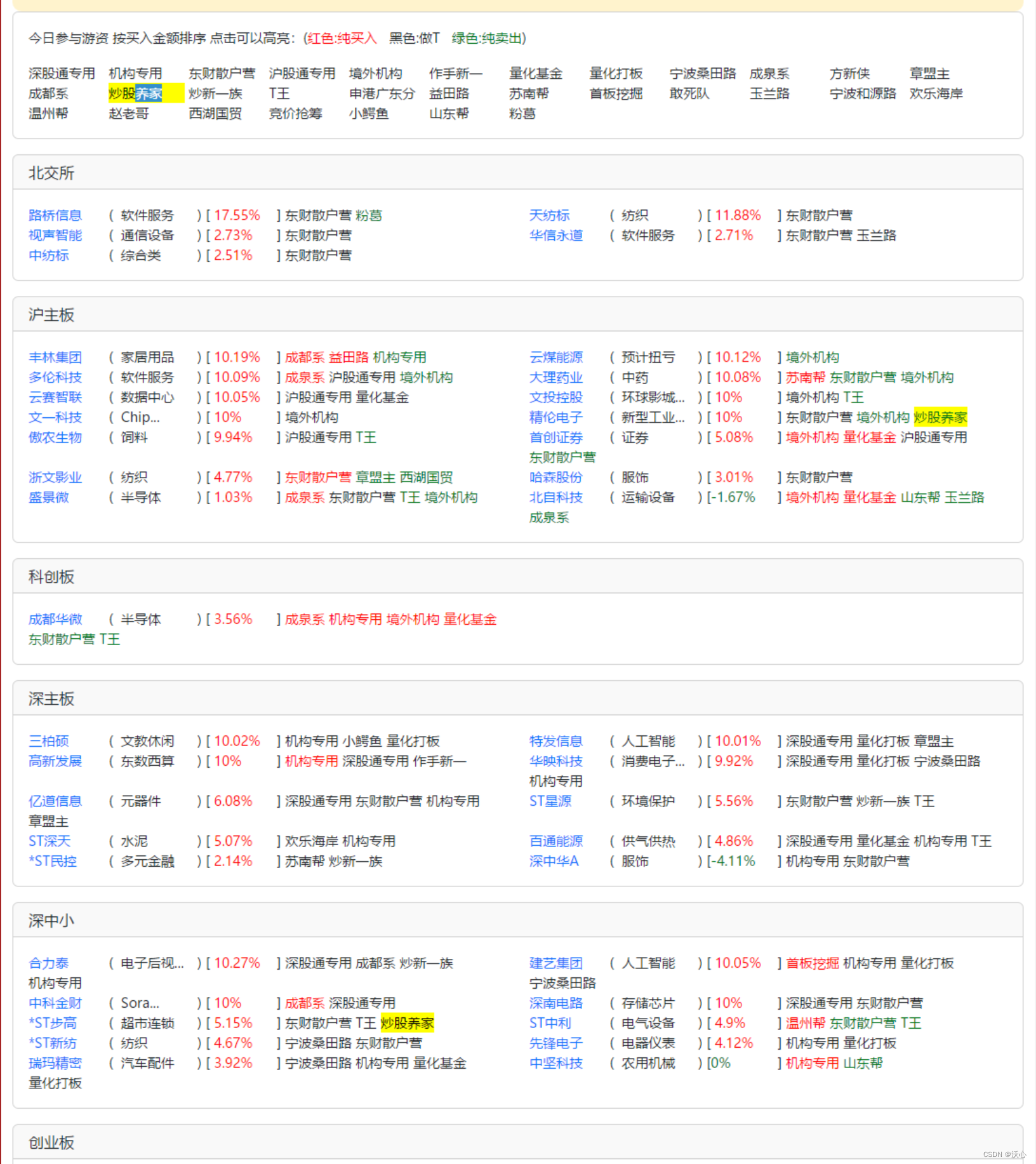Open the 丰林集团 stock link
The image size is (1036, 1164).
tap(55, 358)
